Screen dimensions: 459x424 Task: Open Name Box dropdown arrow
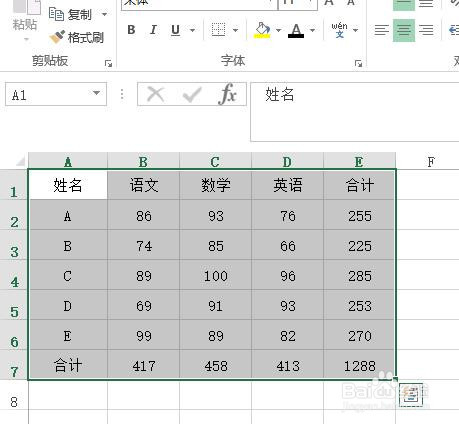click(96, 93)
